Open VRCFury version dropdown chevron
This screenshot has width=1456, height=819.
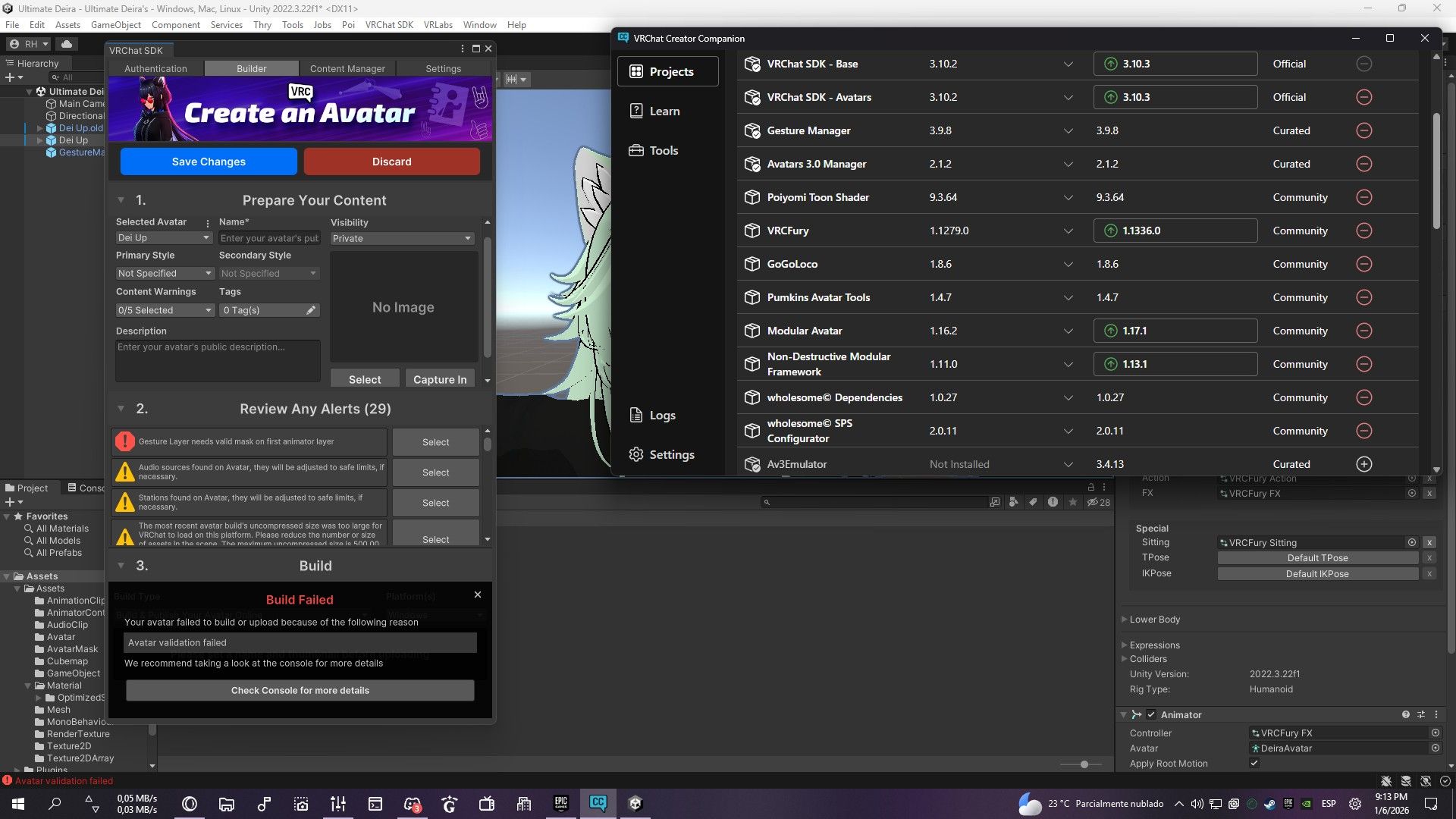click(x=1068, y=231)
